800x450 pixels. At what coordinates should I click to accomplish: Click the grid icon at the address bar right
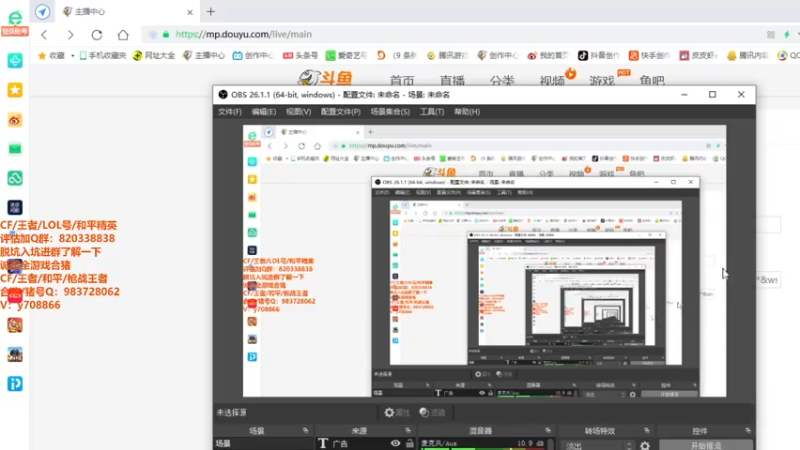(771, 35)
